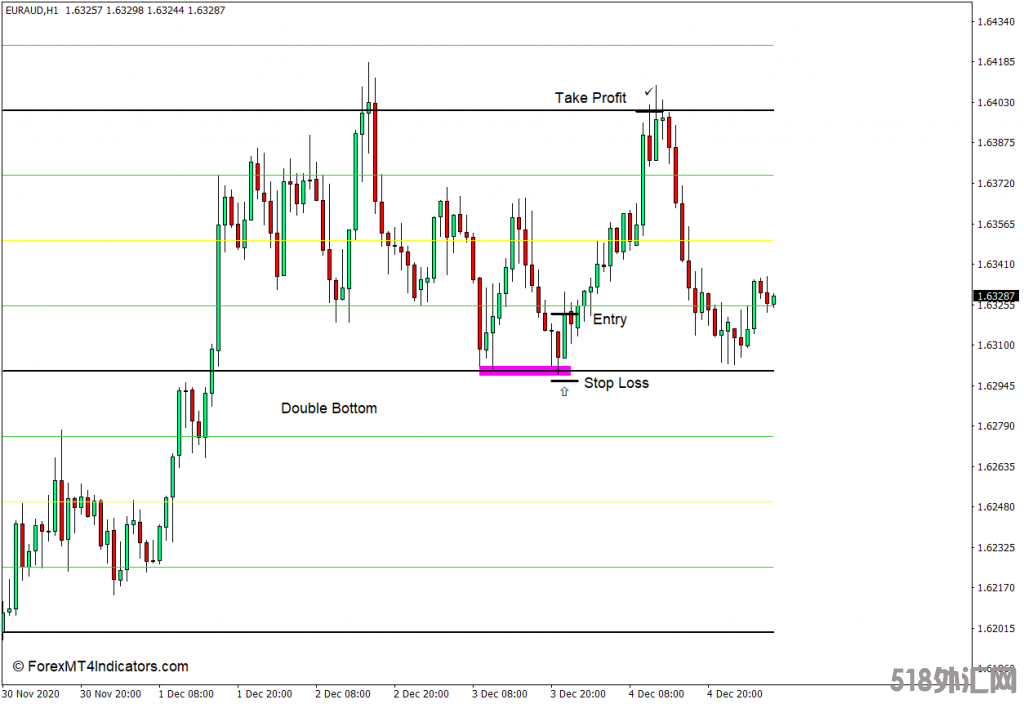The image size is (1024, 704).
Task: Click the 1.63410 price scale label
Action: coord(996,264)
